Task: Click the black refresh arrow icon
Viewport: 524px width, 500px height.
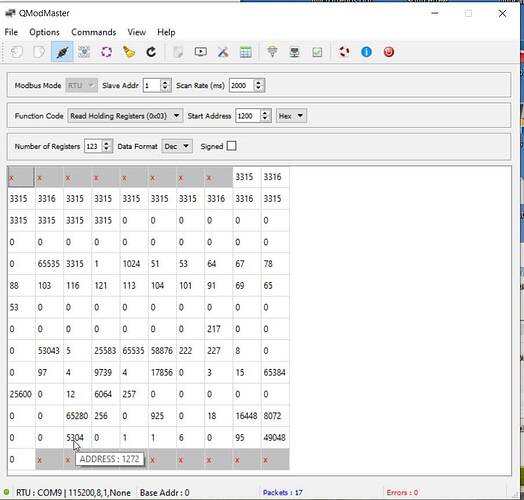Action: 151,52
